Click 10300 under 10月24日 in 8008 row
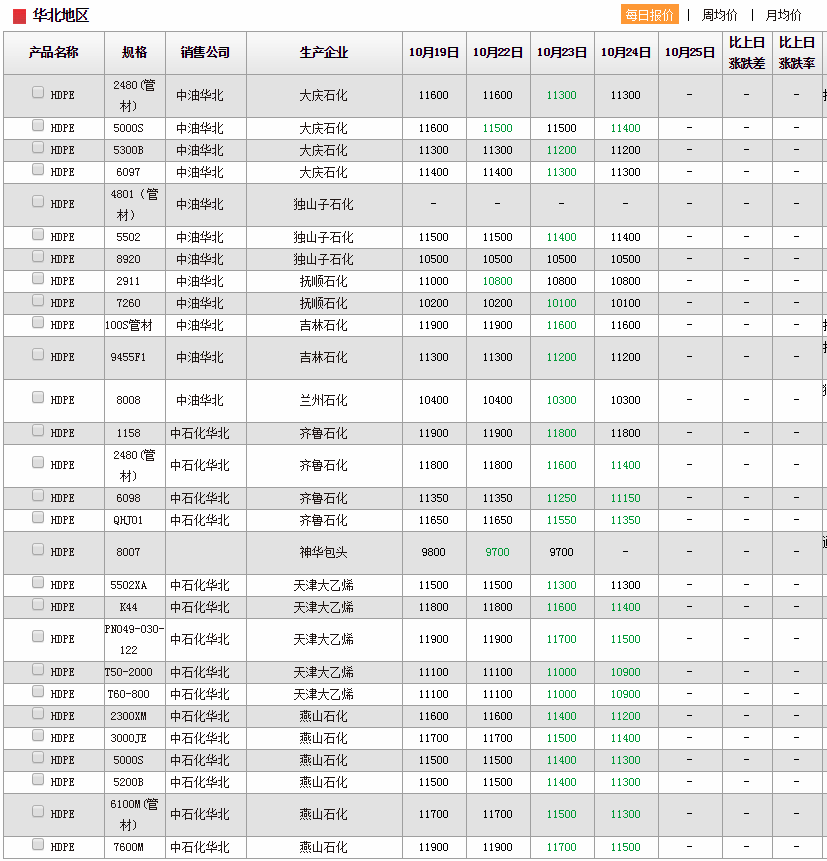Screen dimensions: 827x861 (626, 400)
